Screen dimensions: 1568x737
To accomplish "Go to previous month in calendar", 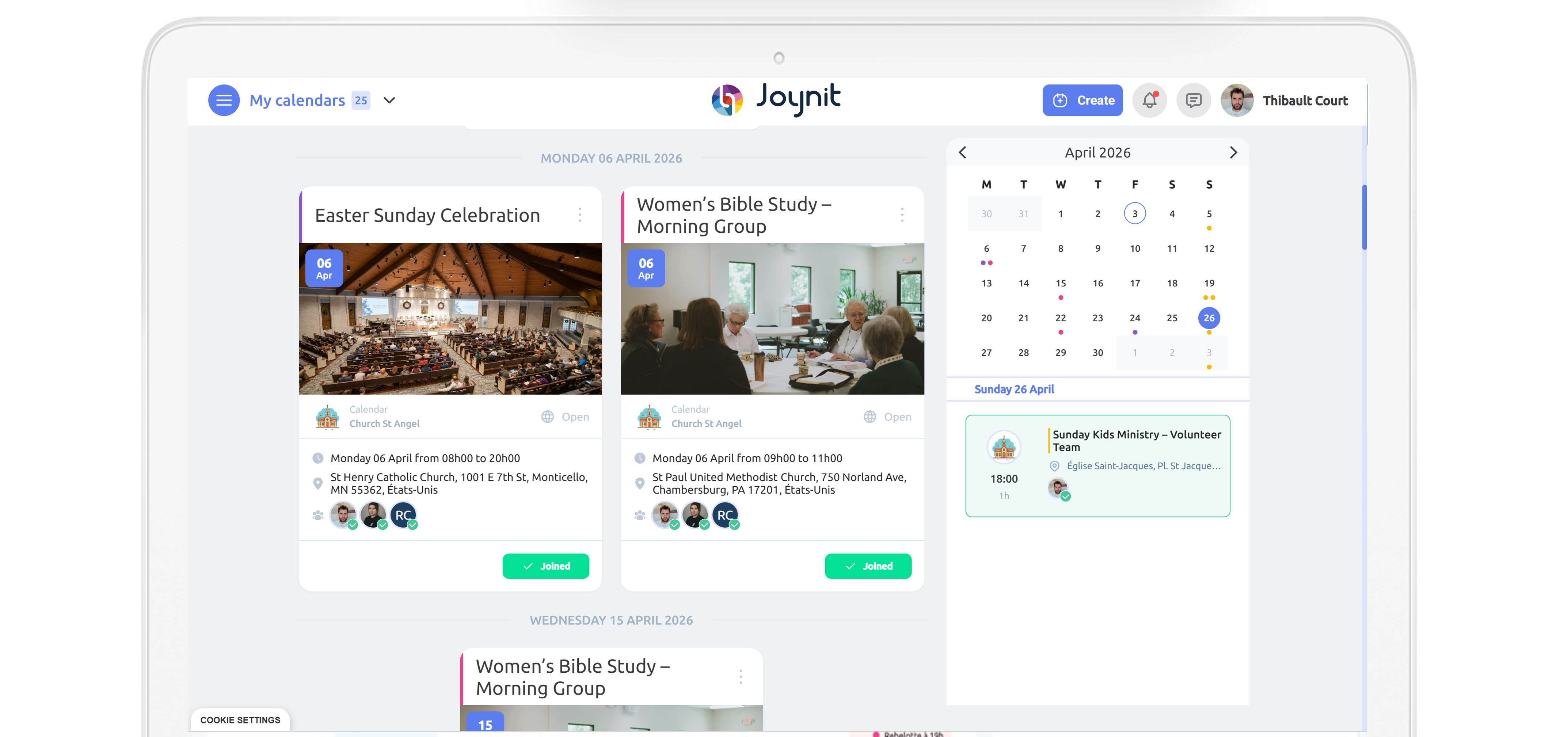I will pyautogui.click(x=962, y=152).
